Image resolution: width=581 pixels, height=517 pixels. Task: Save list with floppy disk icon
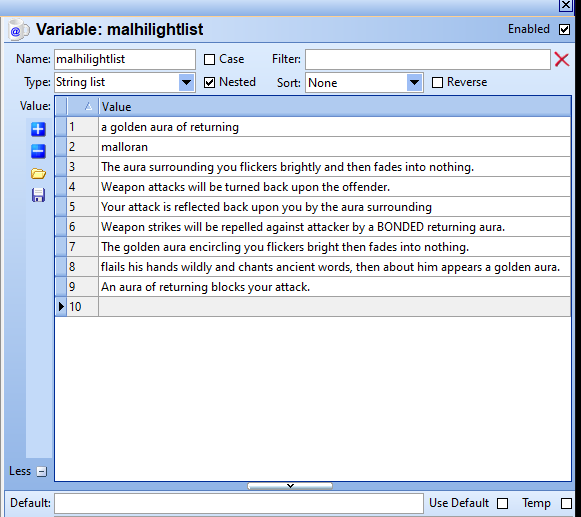click(x=38, y=195)
